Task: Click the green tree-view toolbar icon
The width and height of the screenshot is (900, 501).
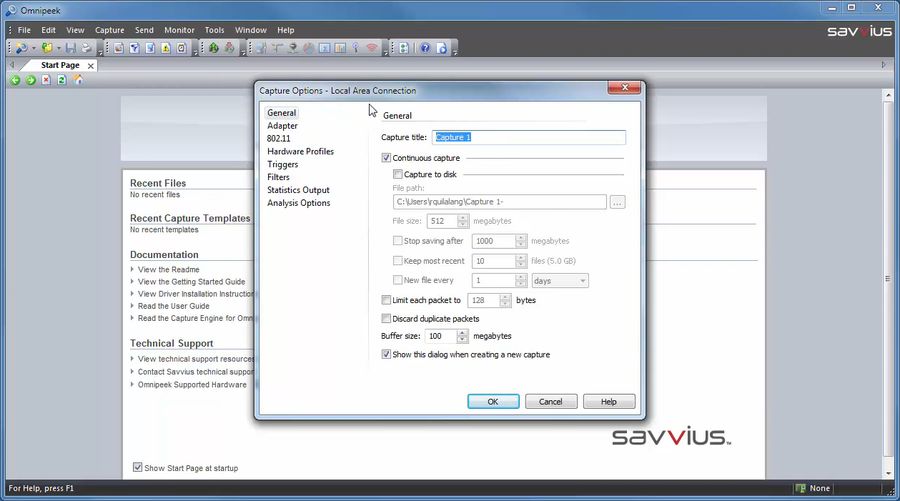Action: pyautogui.click(x=404, y=48)
